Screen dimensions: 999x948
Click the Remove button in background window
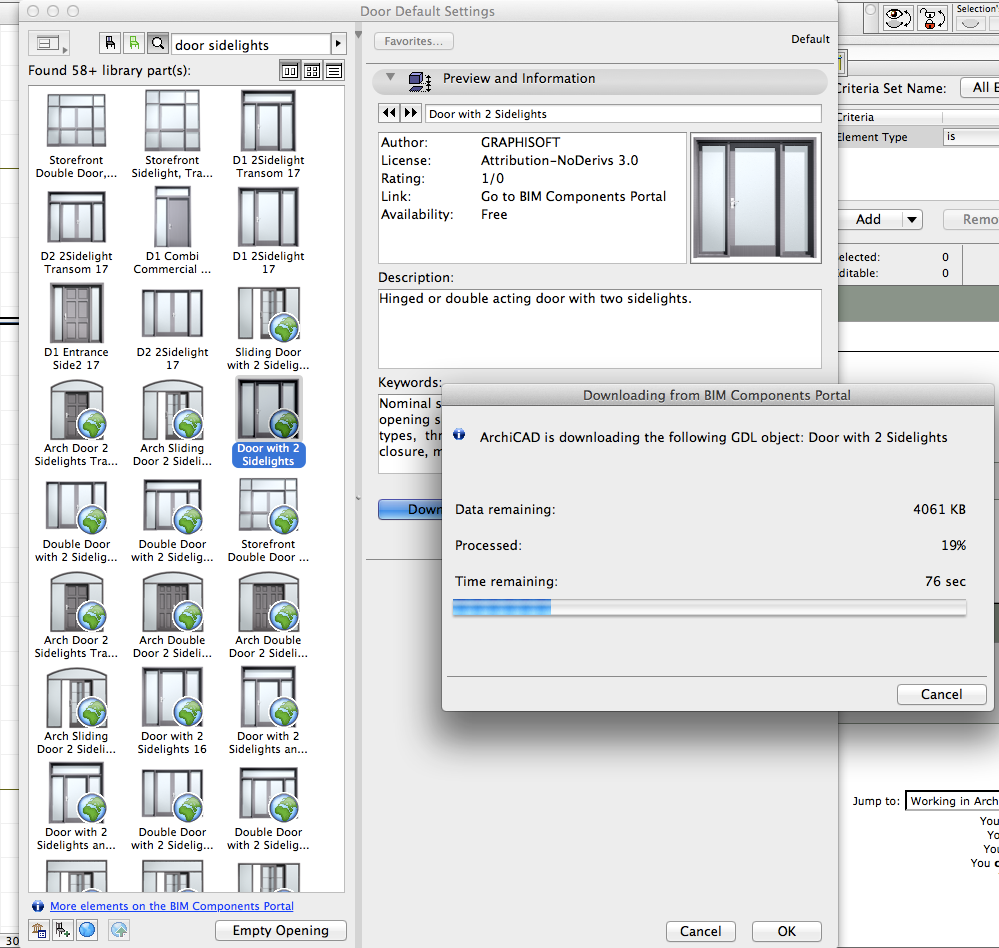pos(971,219)
